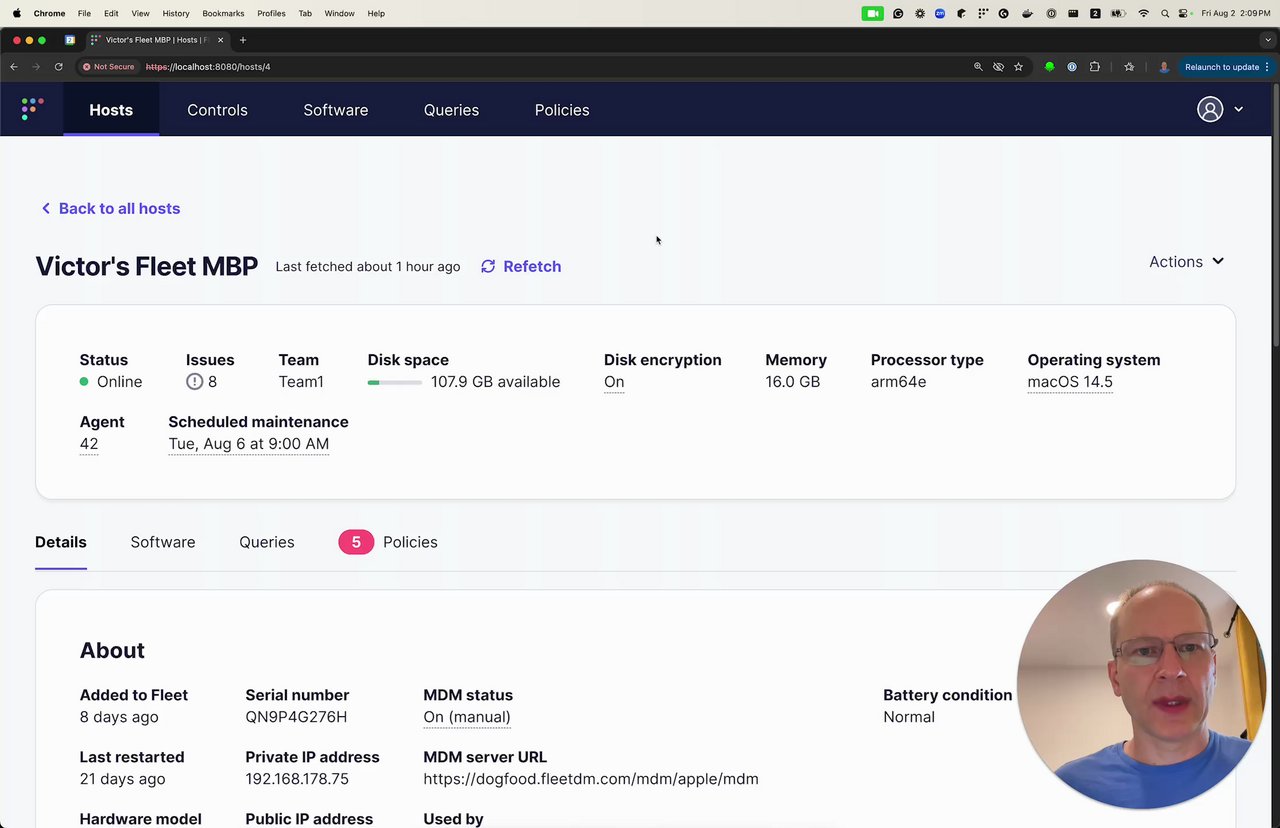The height and width of the screenshot is (828, 1280).
Task: Click the green extension icon in Chrome toolbar
Action: click(x=1049, y=67)
